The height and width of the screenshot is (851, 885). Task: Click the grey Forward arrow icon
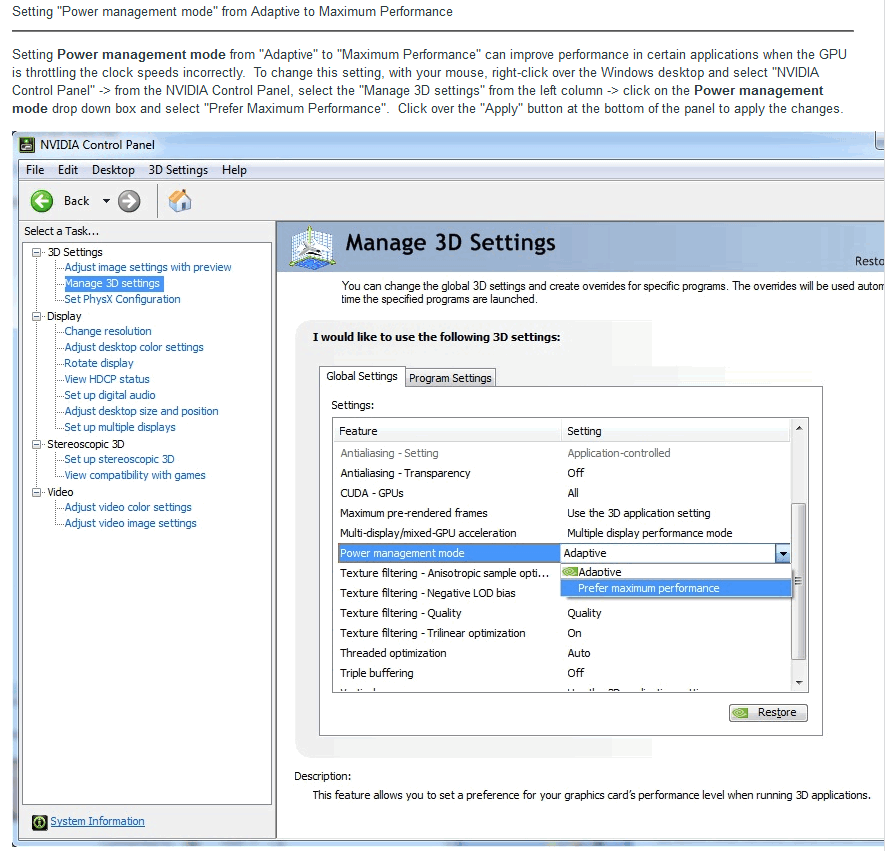tap(129, 201)
